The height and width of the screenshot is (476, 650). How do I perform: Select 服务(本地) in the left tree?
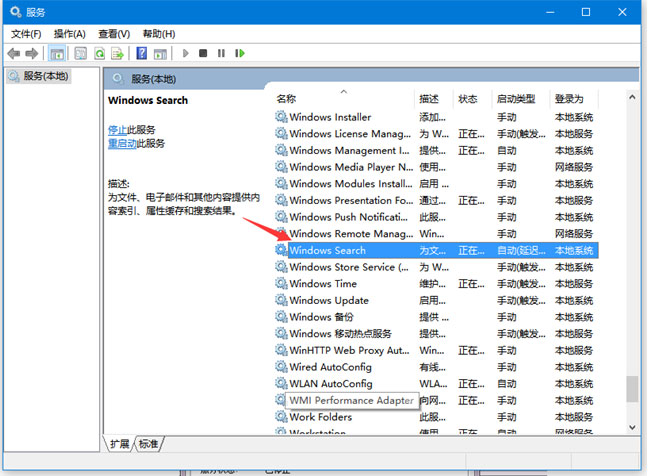pos(39,76)
